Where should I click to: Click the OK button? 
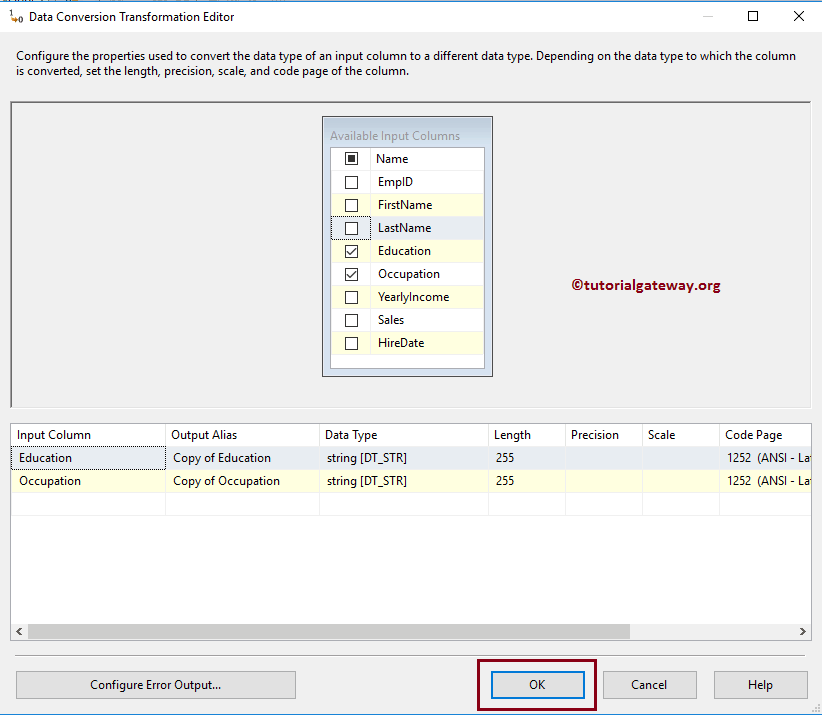coord(537,684)
